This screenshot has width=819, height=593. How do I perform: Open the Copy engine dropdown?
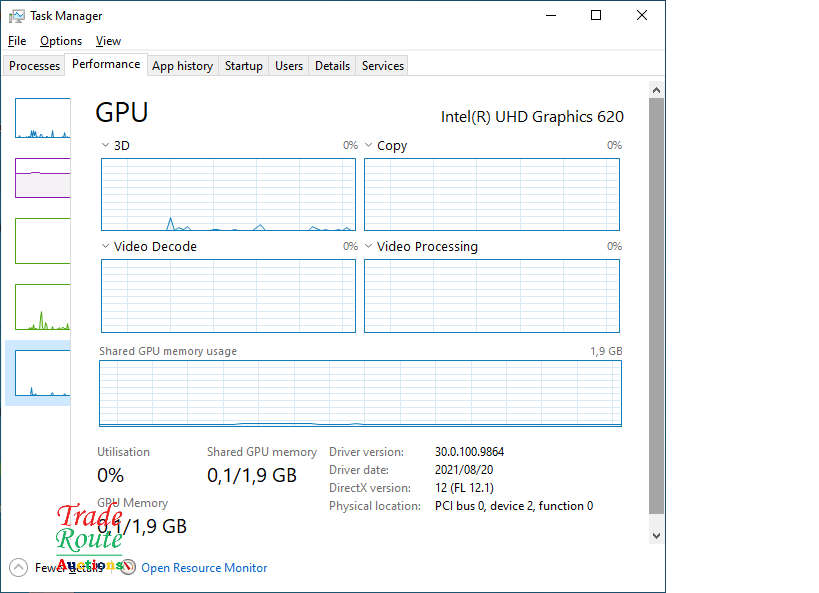click(369, 146)
